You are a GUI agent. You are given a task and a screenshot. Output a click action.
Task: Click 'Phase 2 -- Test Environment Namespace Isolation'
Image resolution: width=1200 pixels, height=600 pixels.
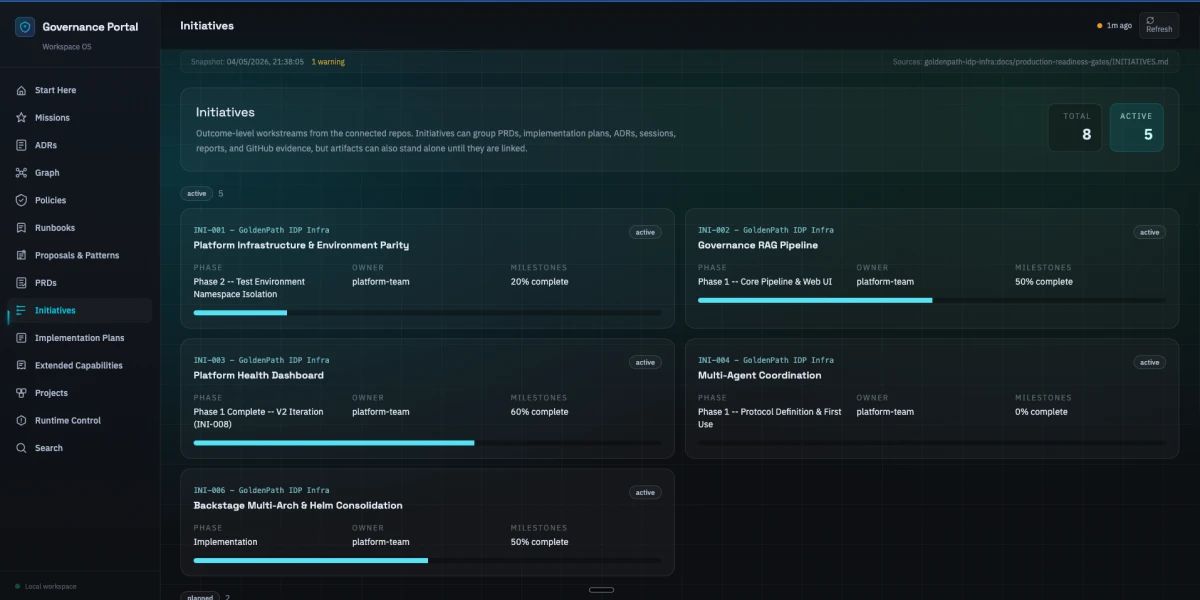click(249, 288)
